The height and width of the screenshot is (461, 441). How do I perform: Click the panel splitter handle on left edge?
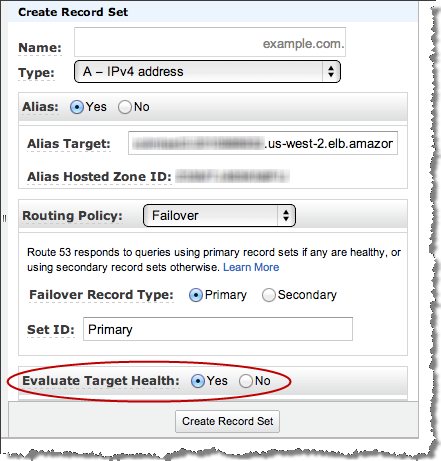tap(4, 219)
